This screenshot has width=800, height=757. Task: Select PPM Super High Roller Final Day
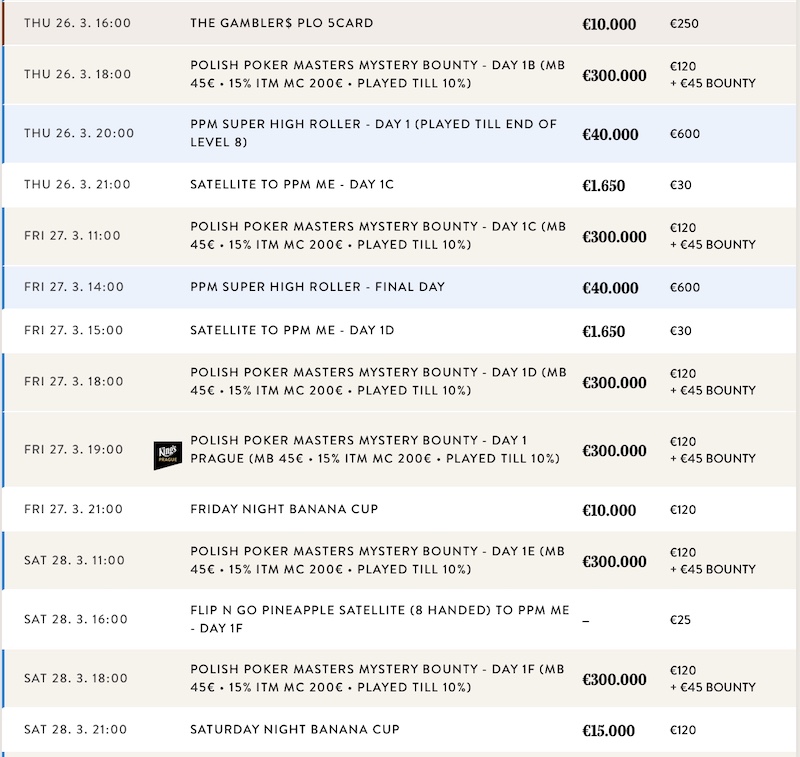(317, 287)
